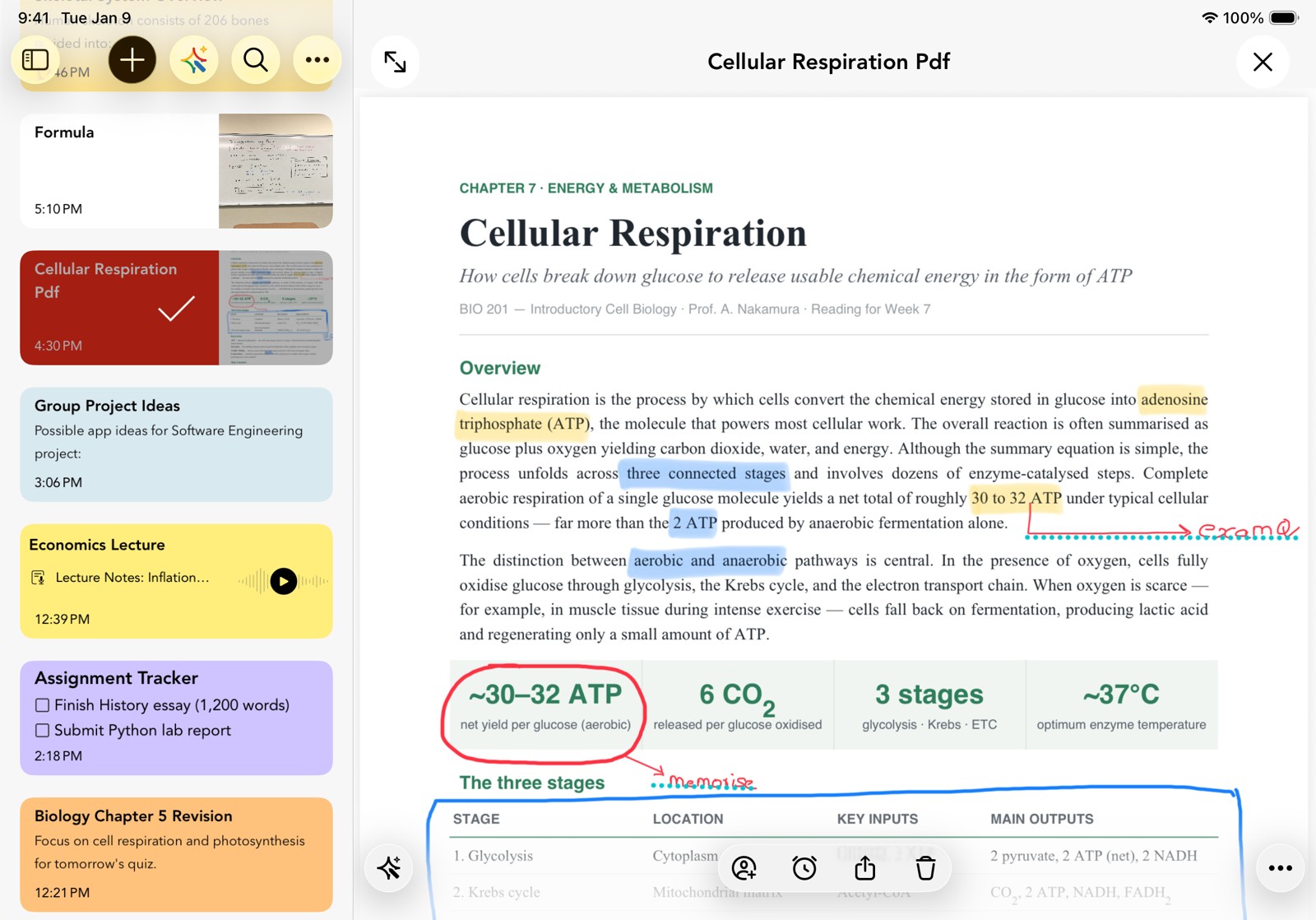Tap the audio waveform in Economics Lecture
Viewport: 1316px width, 920px height.
[x=283, y=581]
